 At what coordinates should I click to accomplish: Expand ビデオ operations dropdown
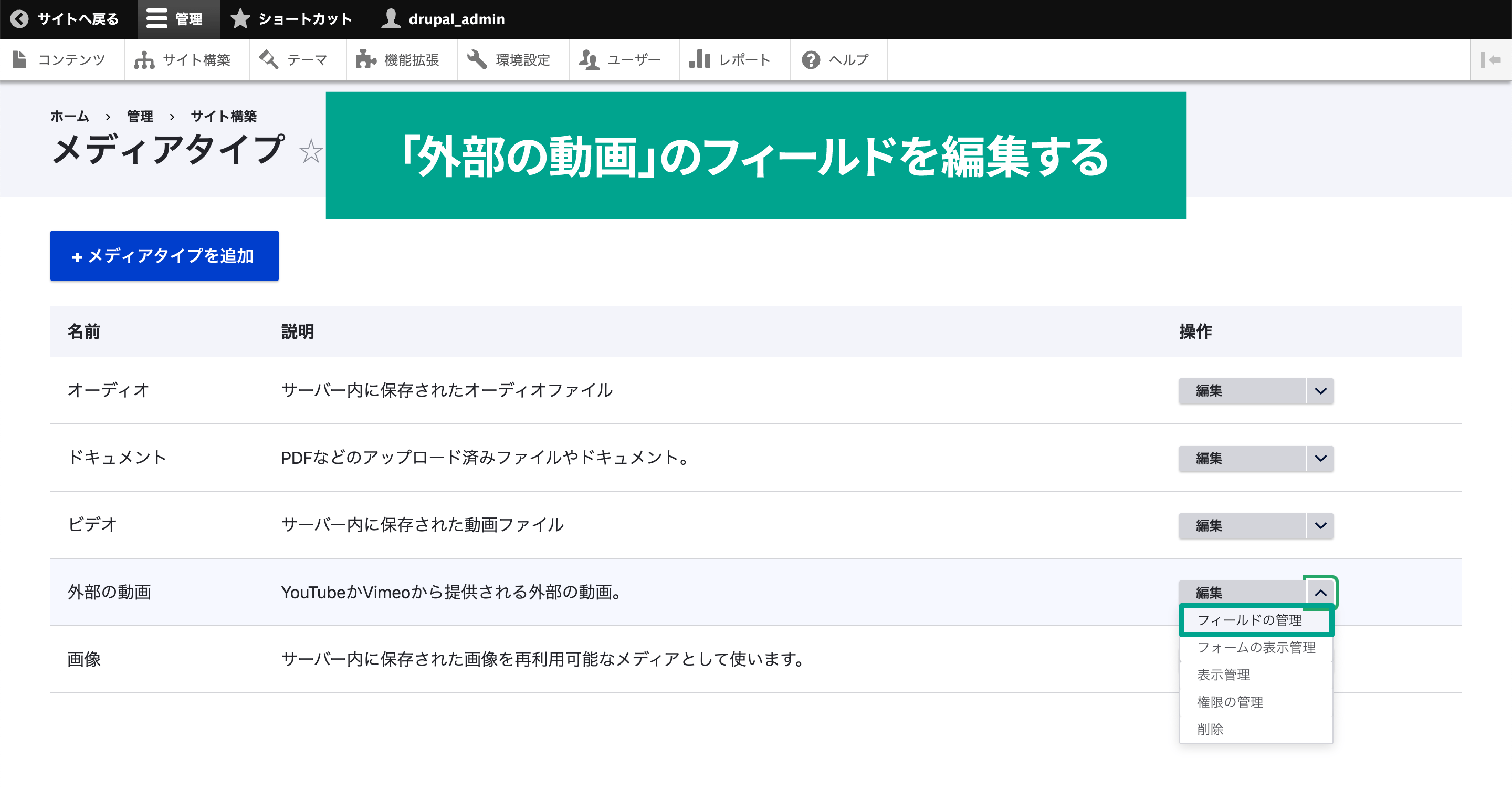tap(1322, 525)
